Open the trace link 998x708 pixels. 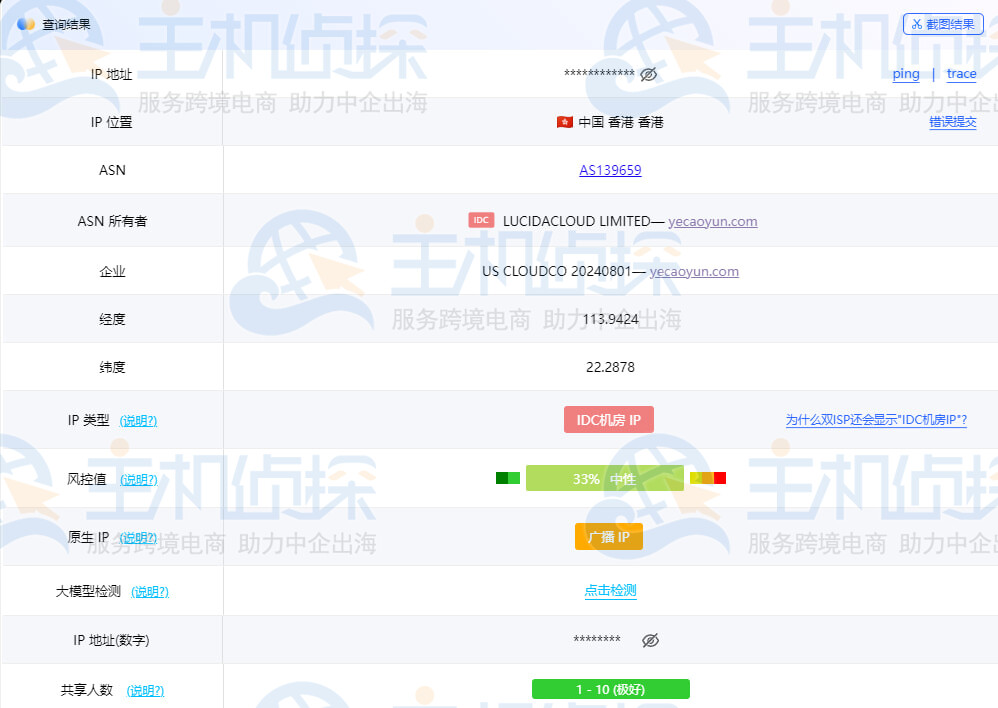pos(960,74)
